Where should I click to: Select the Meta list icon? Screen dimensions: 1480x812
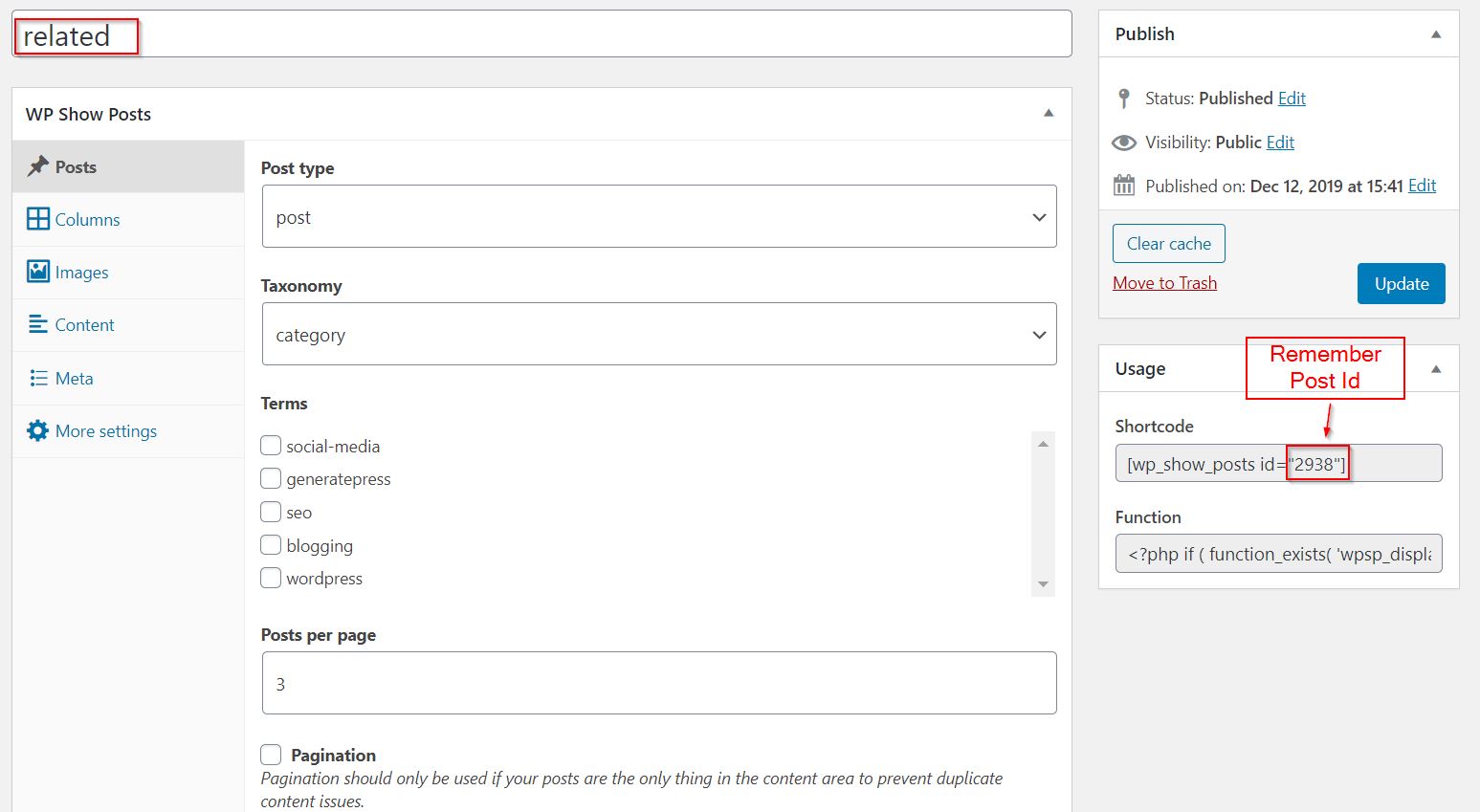tap(37, 378)
